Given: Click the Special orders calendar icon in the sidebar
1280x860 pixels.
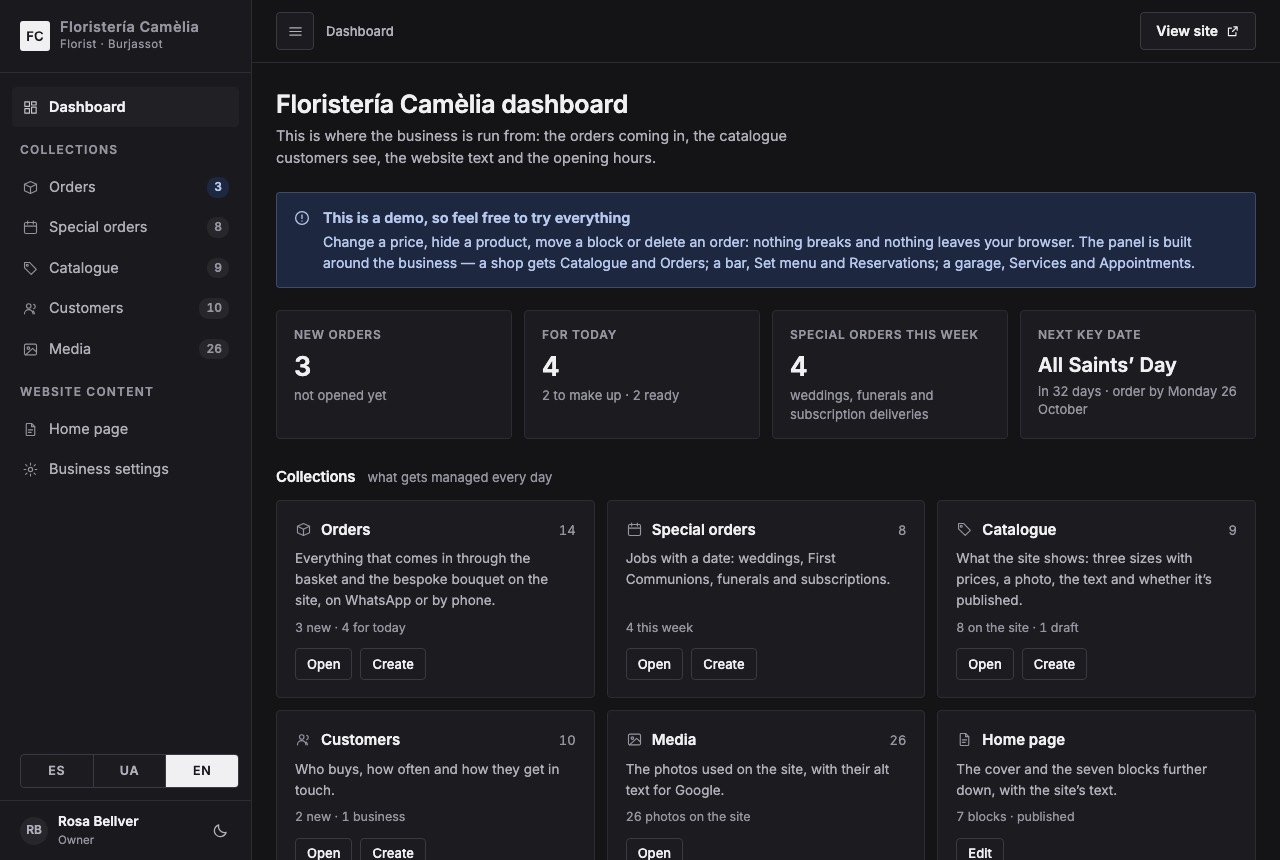Looking at the screenshot, I should click(x=30, y=227).
